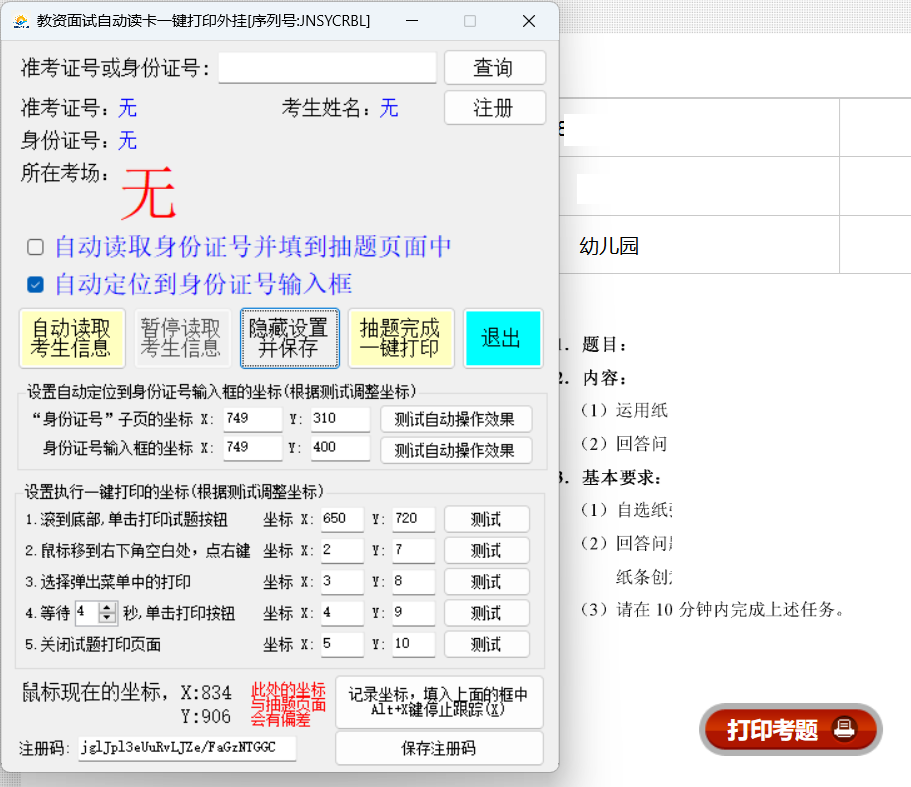Click the 准考证号或身份证号 input field
The width and height of the screenshot is (911, 787).
click(x=327, y=67)
